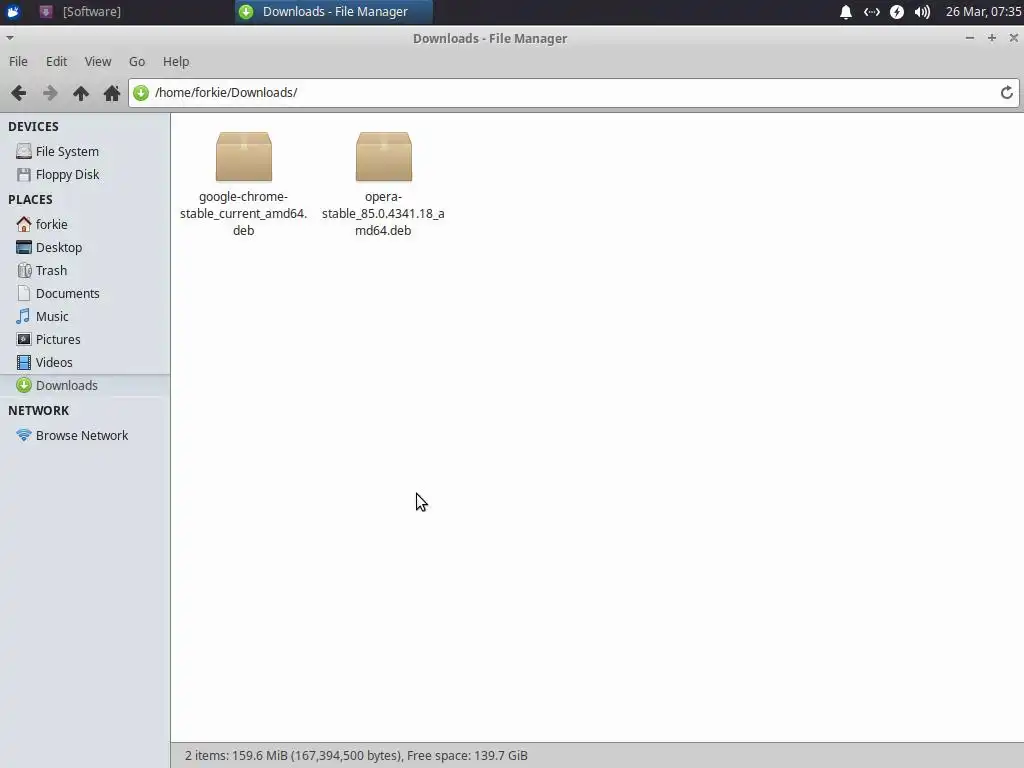Open Videos folder in the sidebar
Image resolution: width=1024 pixels, height=768 pixels.
point(85,362)
